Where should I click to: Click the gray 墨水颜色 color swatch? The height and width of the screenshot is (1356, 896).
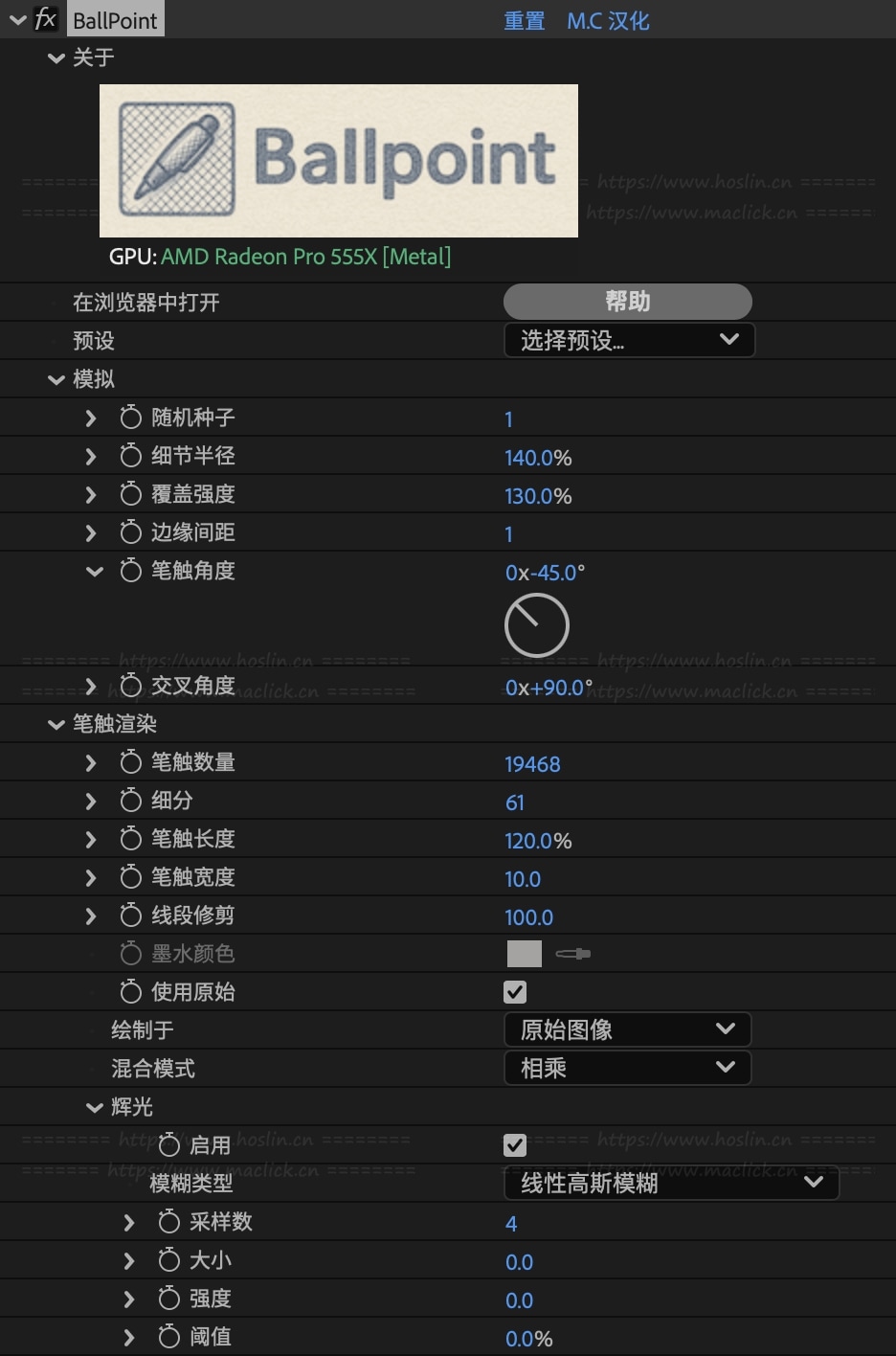524,954
